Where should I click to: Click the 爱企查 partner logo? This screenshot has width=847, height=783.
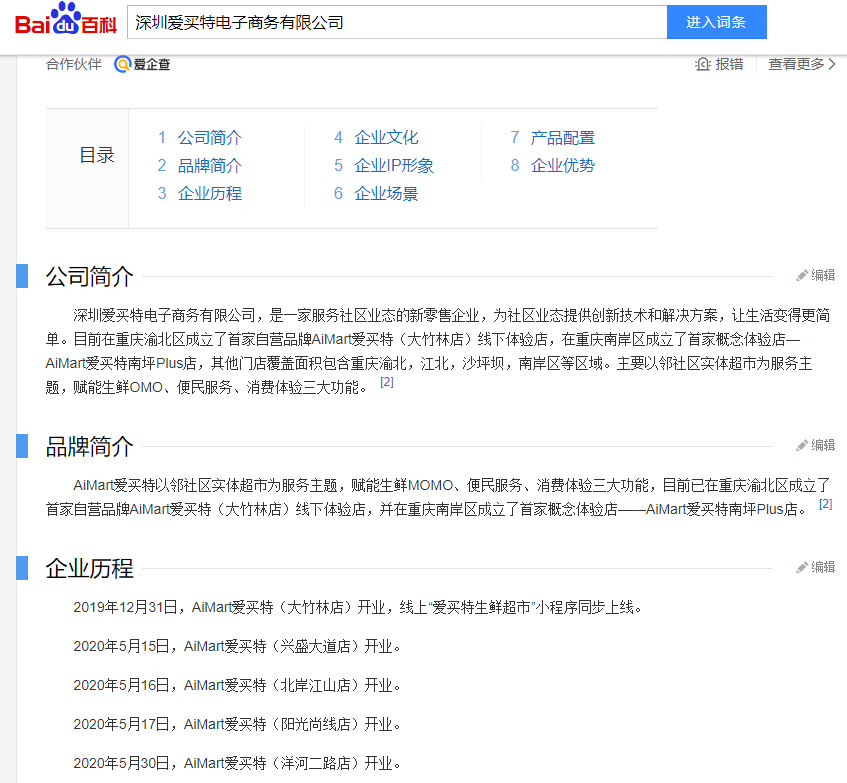[x=142, y=64]
